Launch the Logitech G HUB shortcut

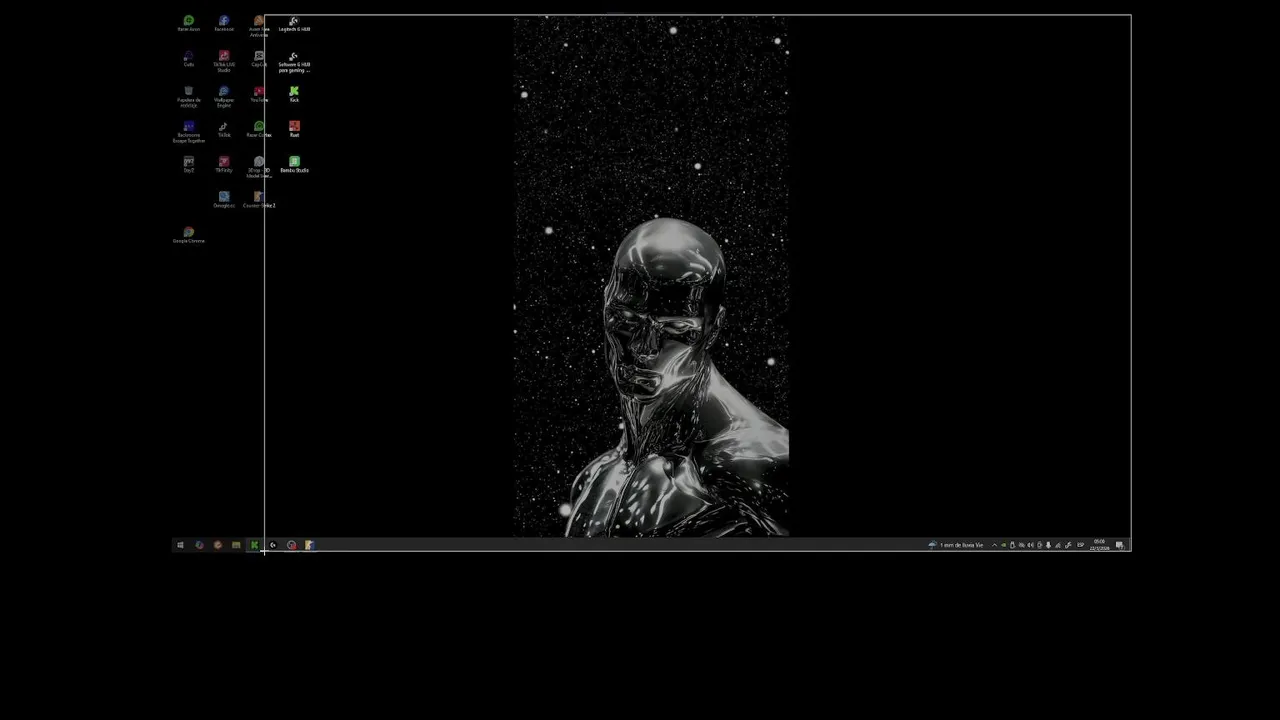click(x=294, y=23)
